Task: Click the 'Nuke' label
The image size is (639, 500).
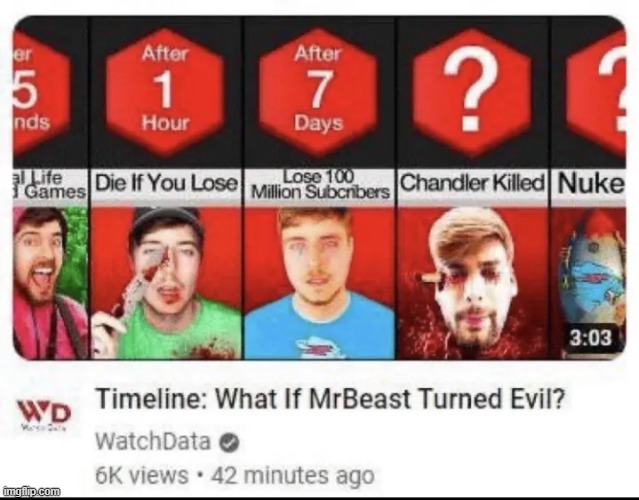Action: point(590,183)
